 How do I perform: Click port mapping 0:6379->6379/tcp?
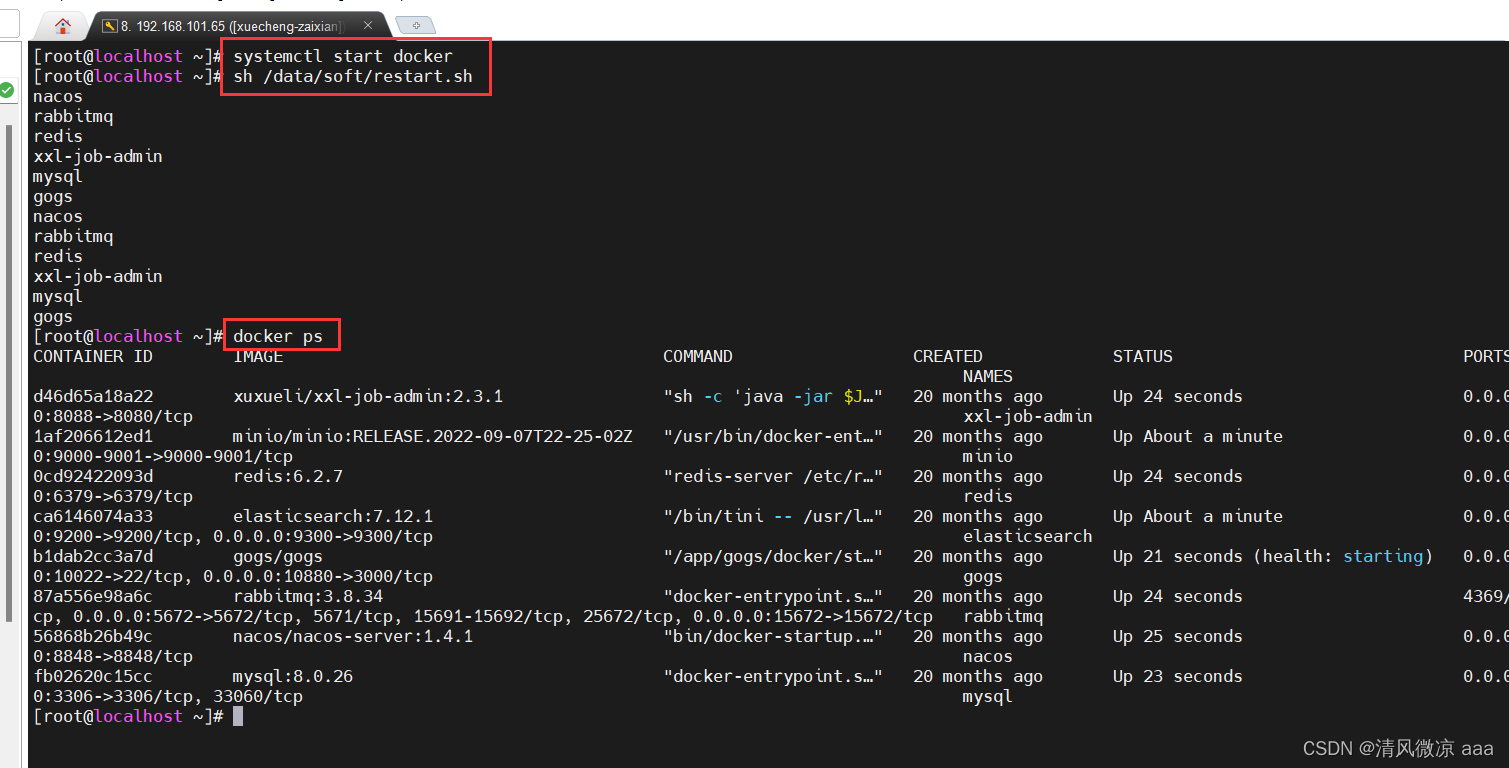[113, 496]
